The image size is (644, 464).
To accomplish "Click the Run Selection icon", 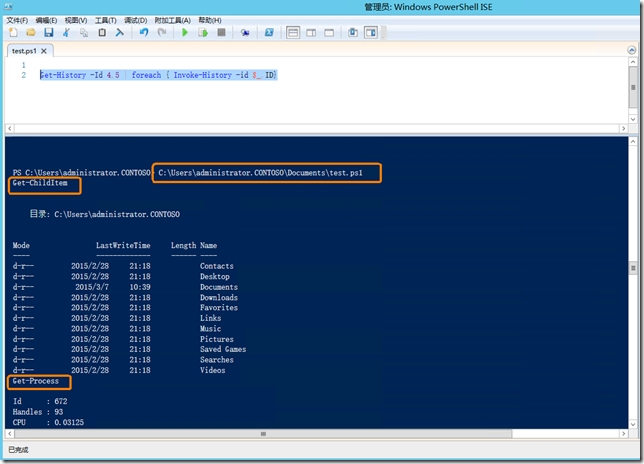I will pos(203,32).
